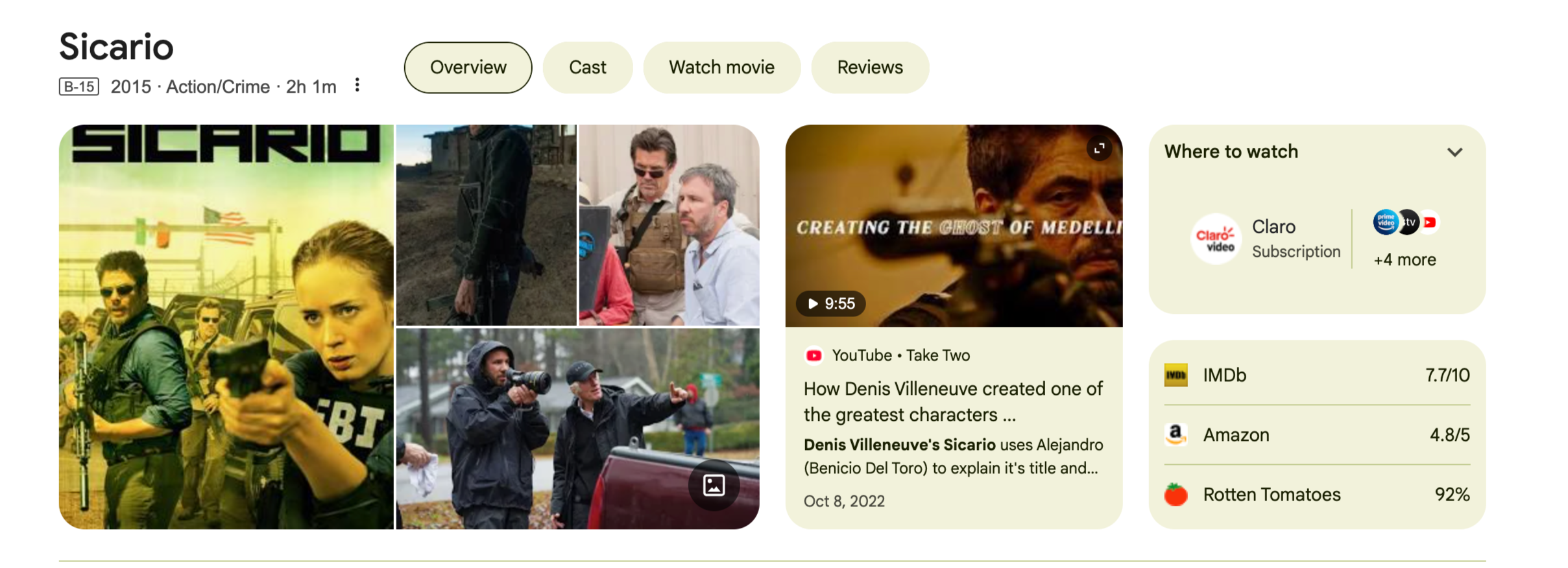Open the Claro Subscription option
The width and height of the screenshot is (1568, 568).
1266,239
